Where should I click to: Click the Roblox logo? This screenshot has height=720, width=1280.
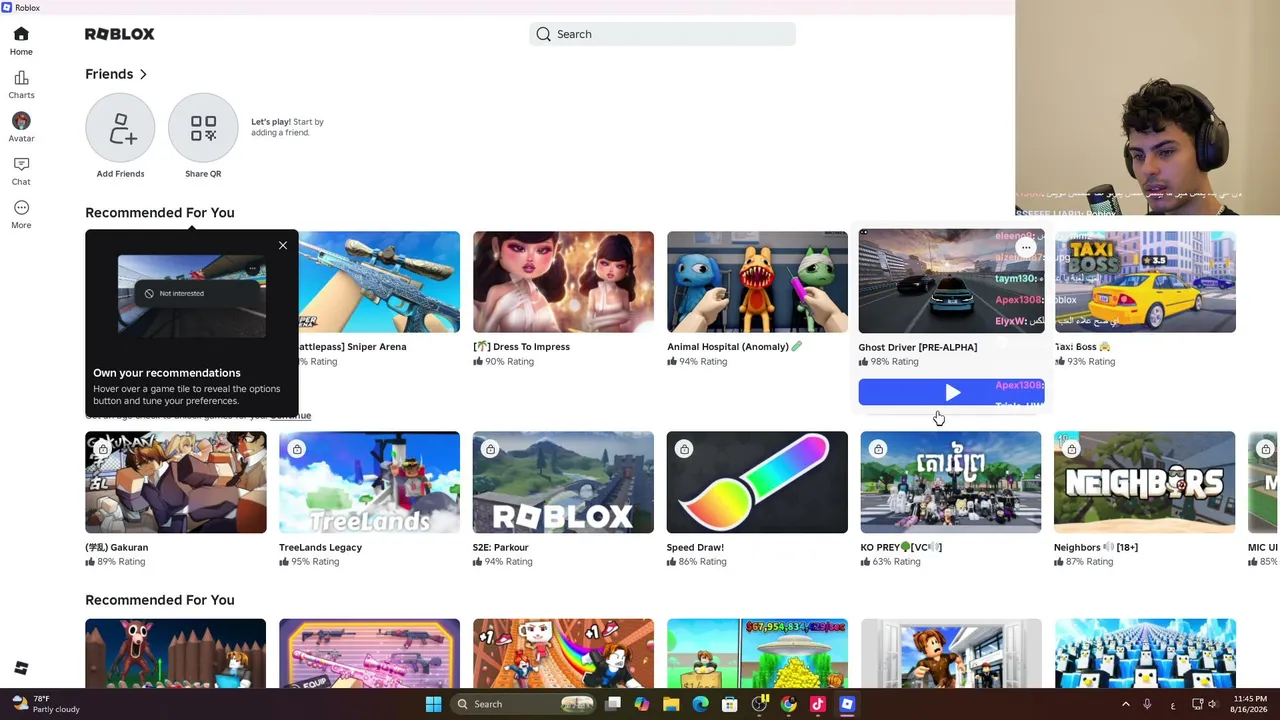click(120, 34)
